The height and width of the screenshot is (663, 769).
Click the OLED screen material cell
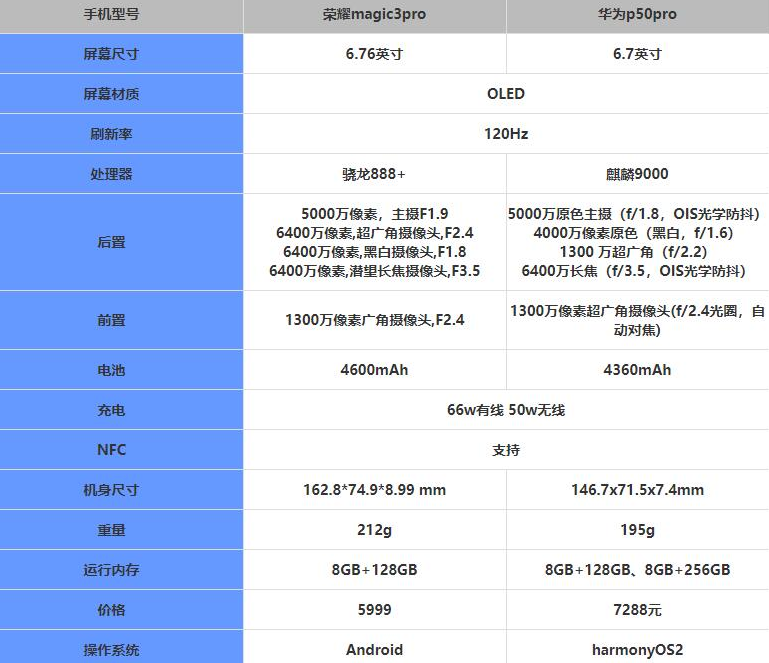click(505, 94)
